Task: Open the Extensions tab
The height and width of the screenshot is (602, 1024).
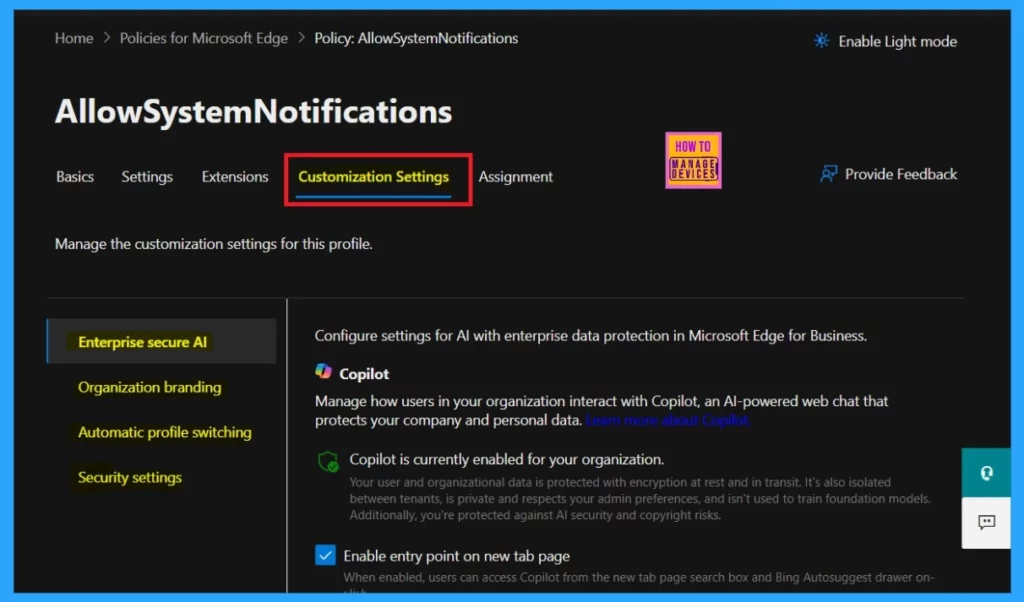Action: coord(234,176)
